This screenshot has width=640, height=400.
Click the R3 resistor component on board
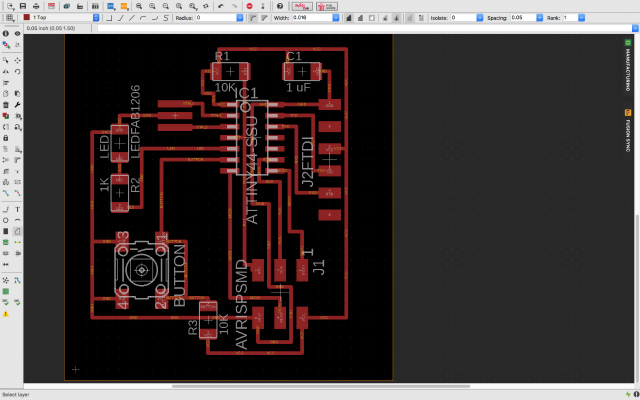[208, 320]
